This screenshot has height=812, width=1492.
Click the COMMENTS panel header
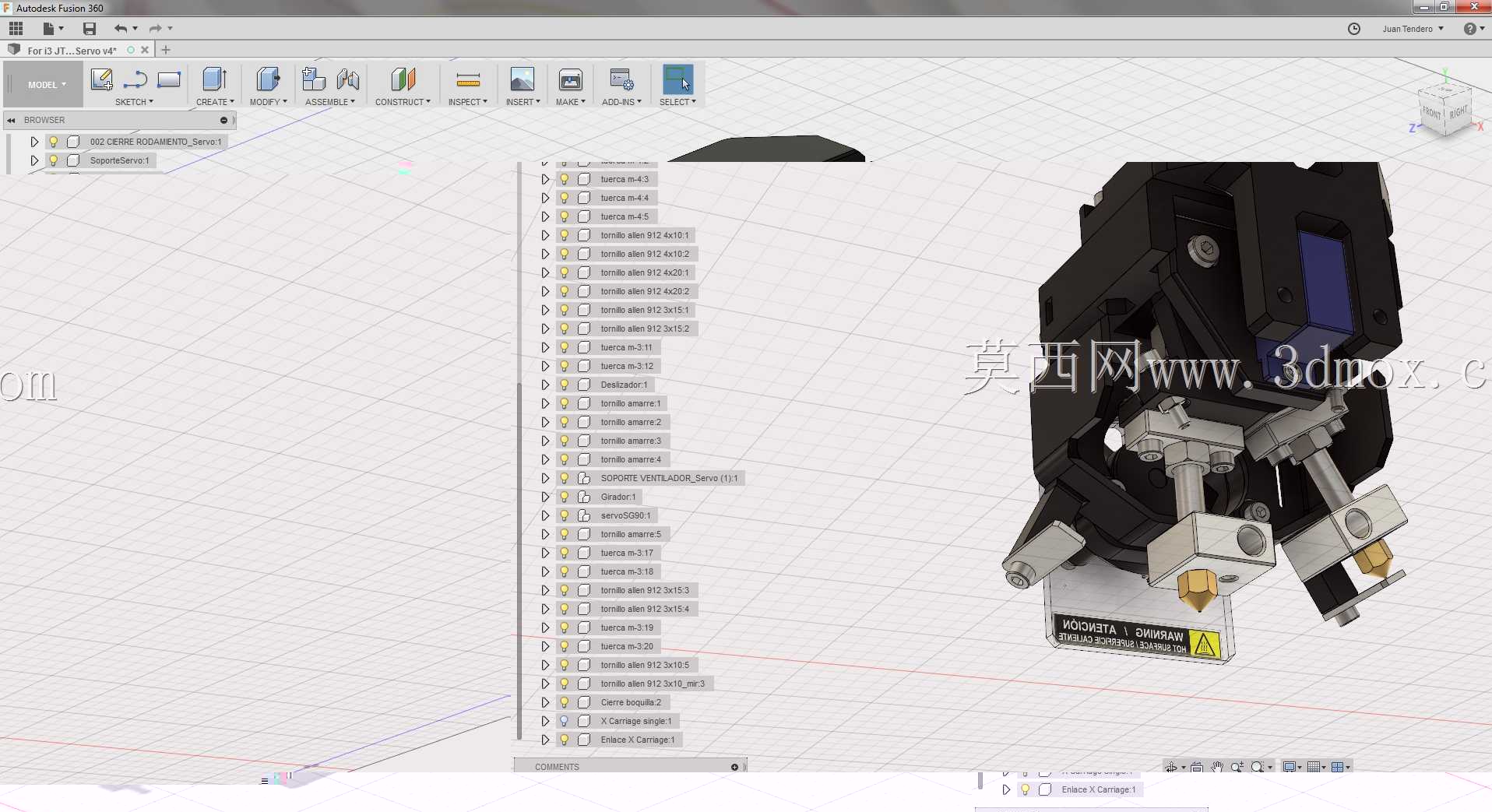630,767
